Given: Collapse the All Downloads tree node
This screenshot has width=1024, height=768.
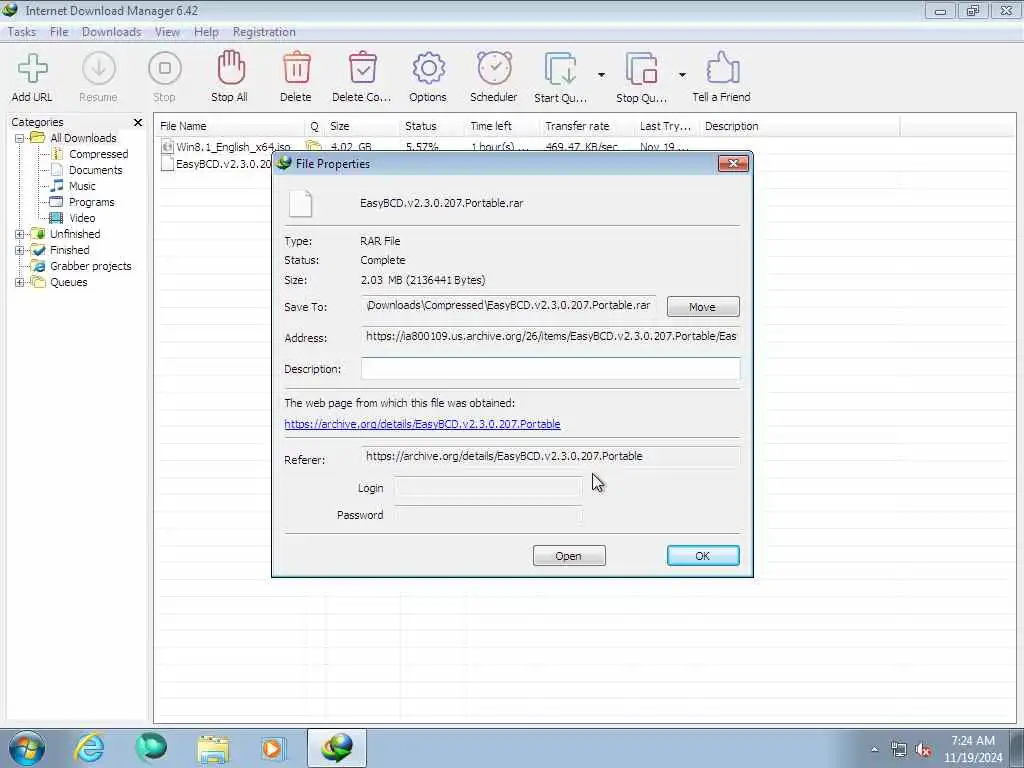Looking at the screenshot, I should (x=20, y=138).
